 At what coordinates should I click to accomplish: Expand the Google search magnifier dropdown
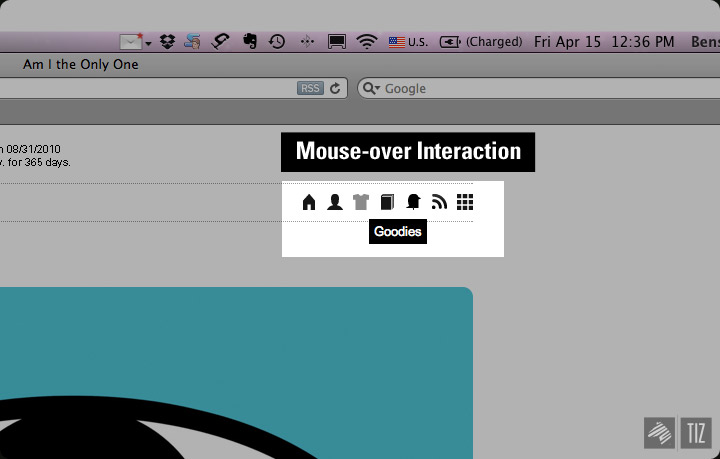click(371, 88)
